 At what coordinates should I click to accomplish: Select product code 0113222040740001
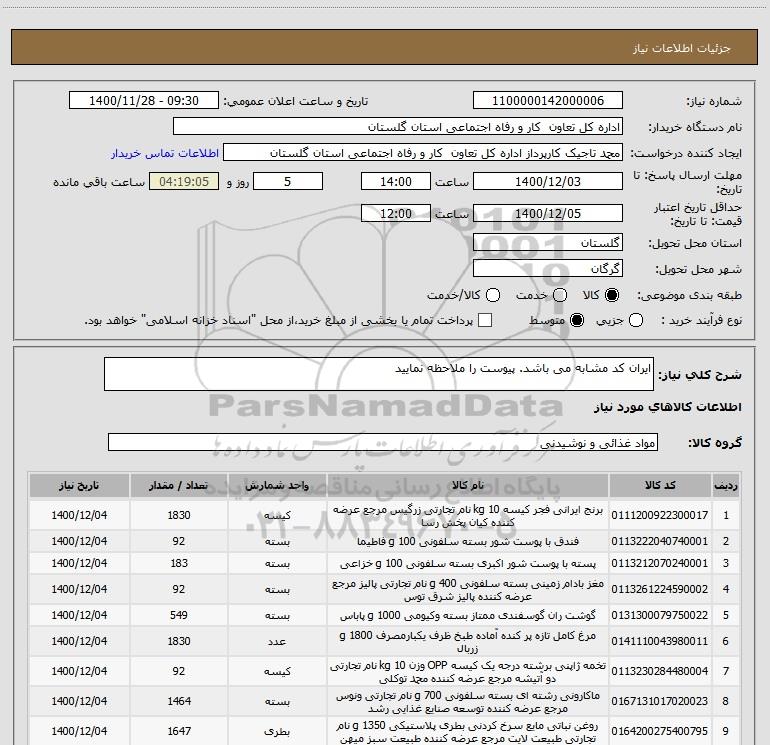(x=660, y=541)
